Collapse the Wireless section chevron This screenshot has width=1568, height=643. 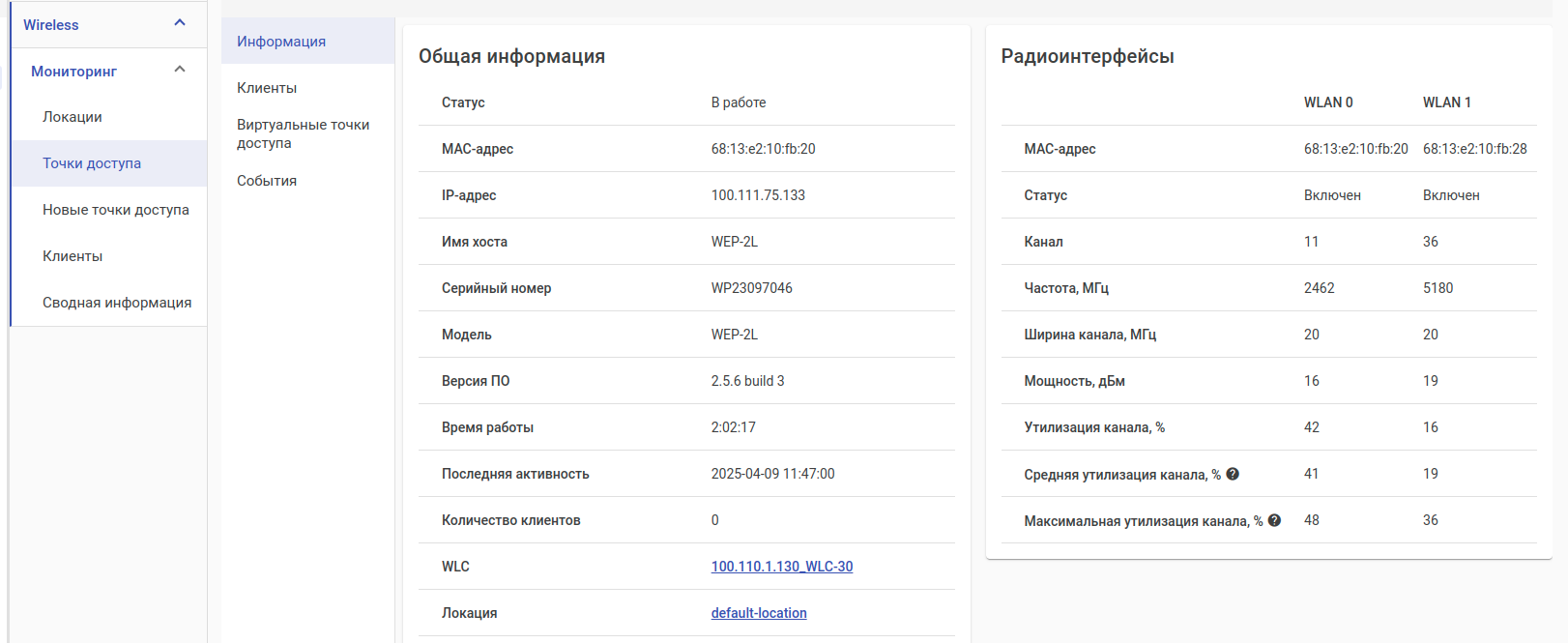(180, 23)
